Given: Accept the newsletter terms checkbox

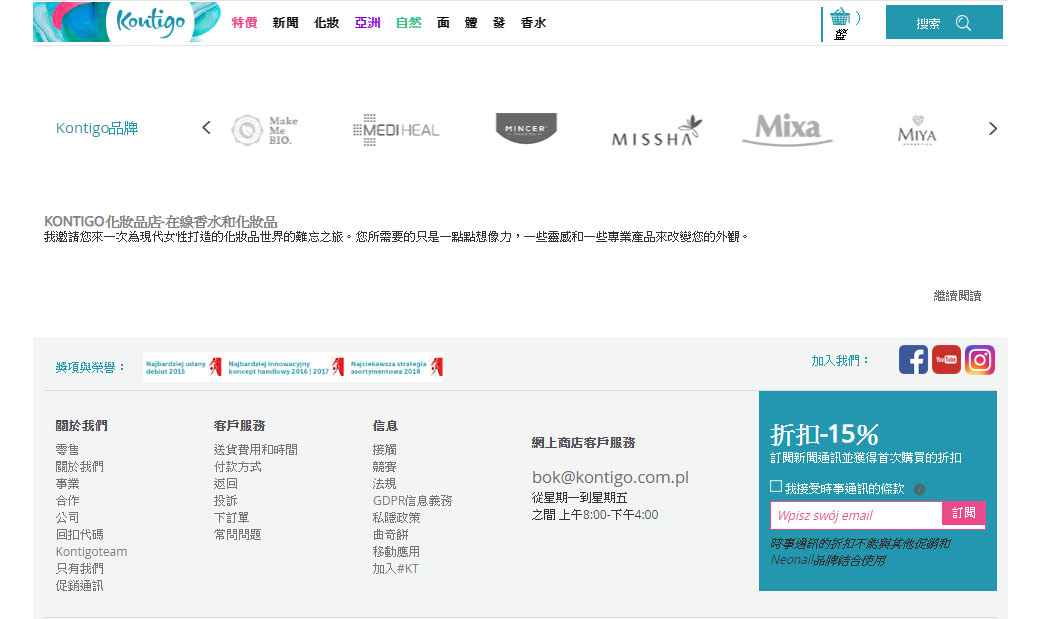Looking at the screenshot, I should 776,487.
